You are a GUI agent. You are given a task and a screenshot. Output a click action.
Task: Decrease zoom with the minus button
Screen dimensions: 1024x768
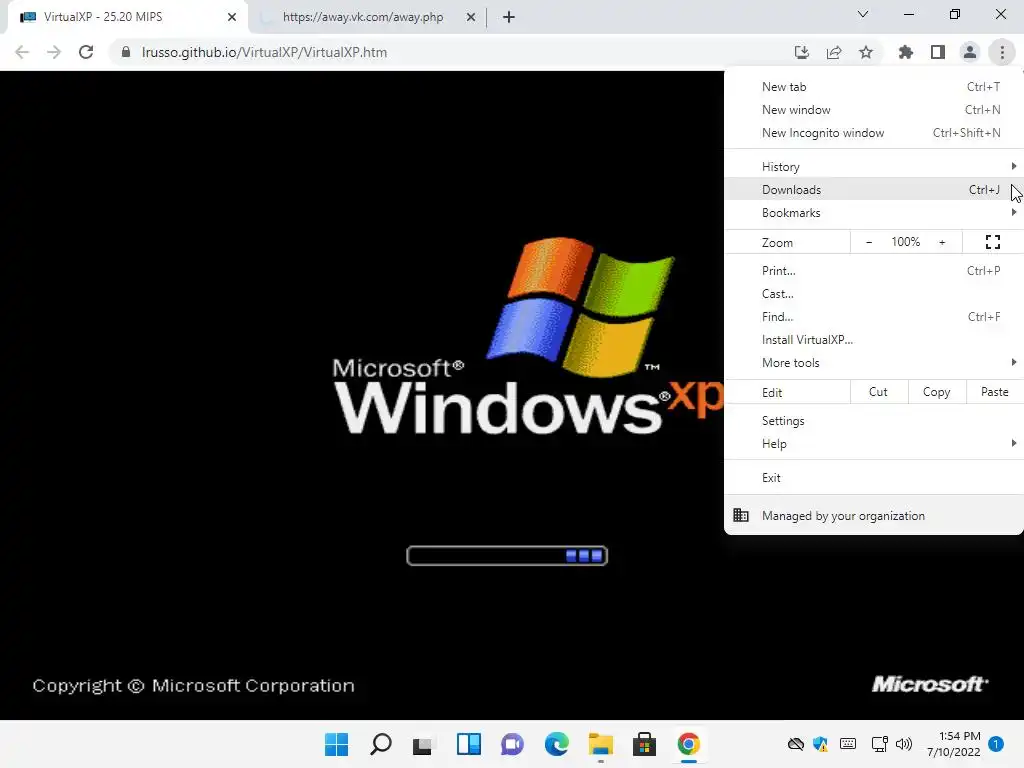[x=869, y=242]
